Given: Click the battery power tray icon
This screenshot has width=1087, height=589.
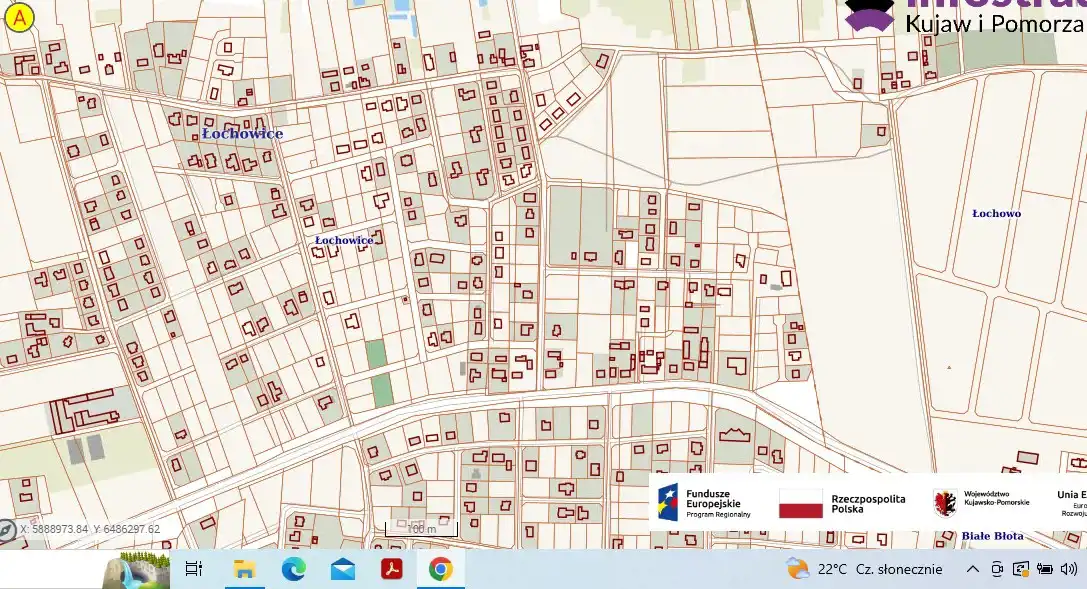Looking at the screenshot, I should coord(1045,569).
